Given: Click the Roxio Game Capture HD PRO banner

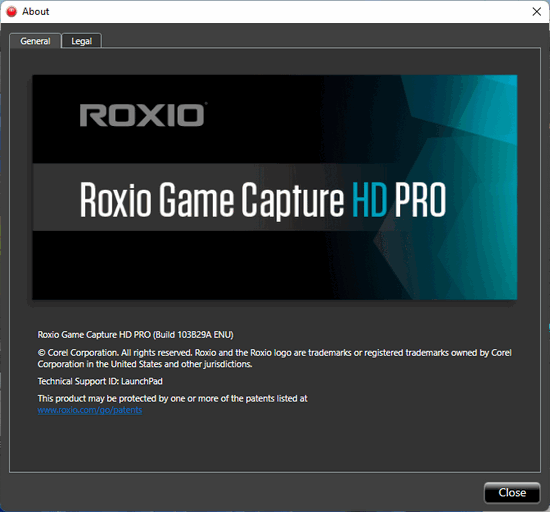Looking at the screenshot, I should pos(274,187).
